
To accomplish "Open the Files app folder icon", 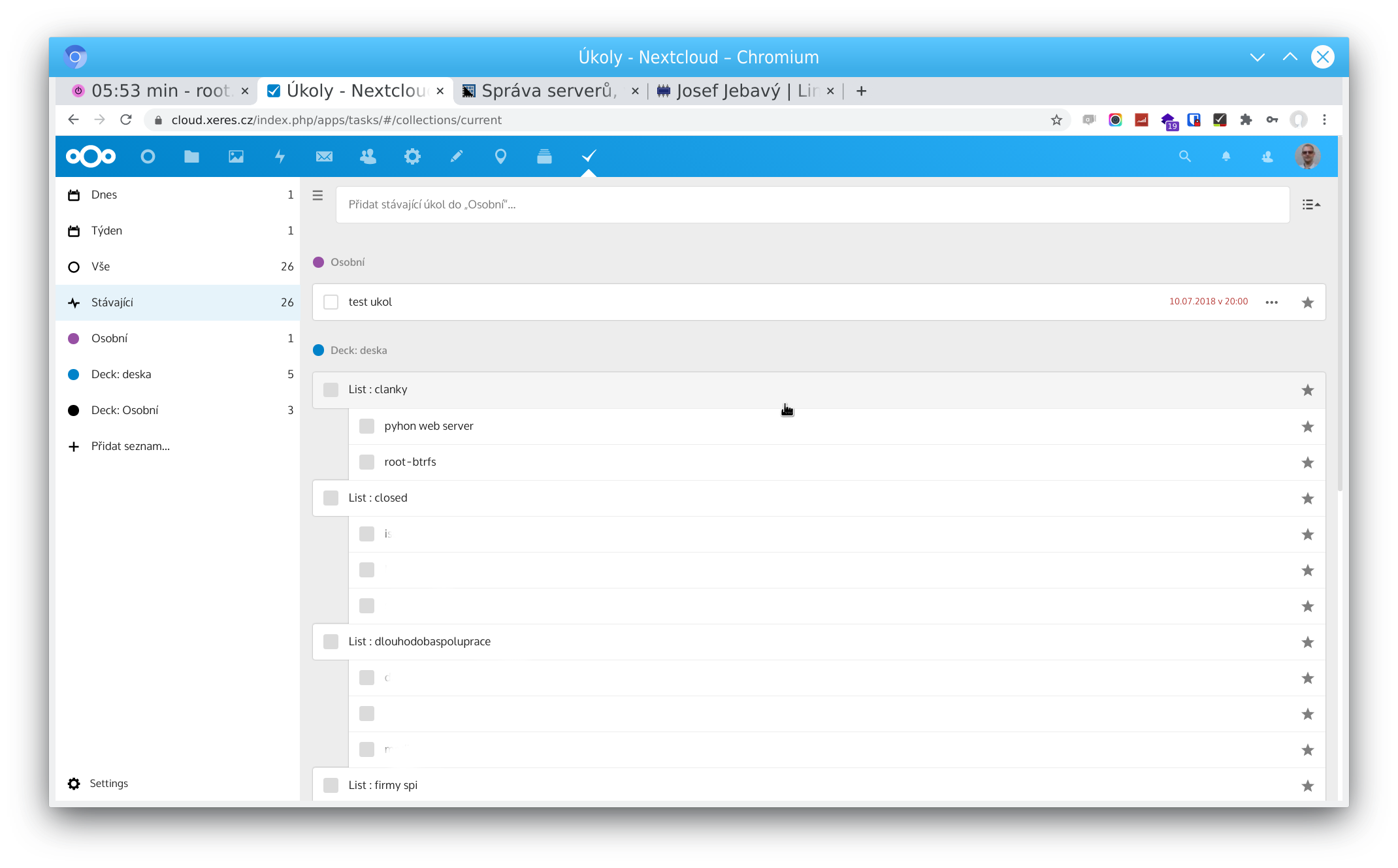I will coord(191,157).
